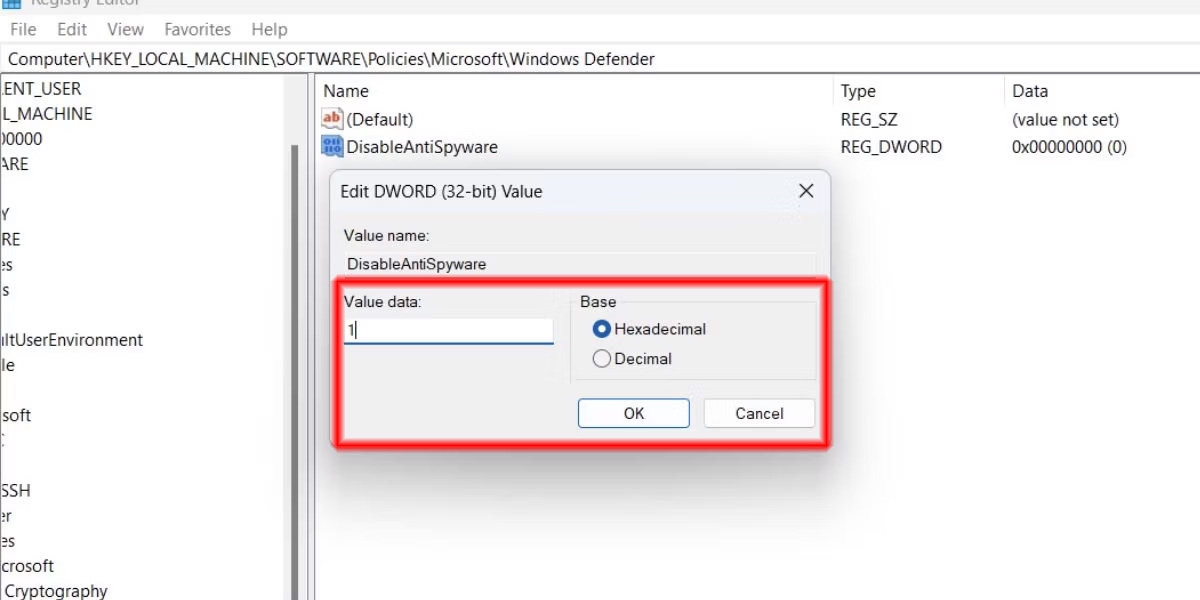Click the REG_DWORD icon beside DisableAntiSpyware

[x=331, y=146]
